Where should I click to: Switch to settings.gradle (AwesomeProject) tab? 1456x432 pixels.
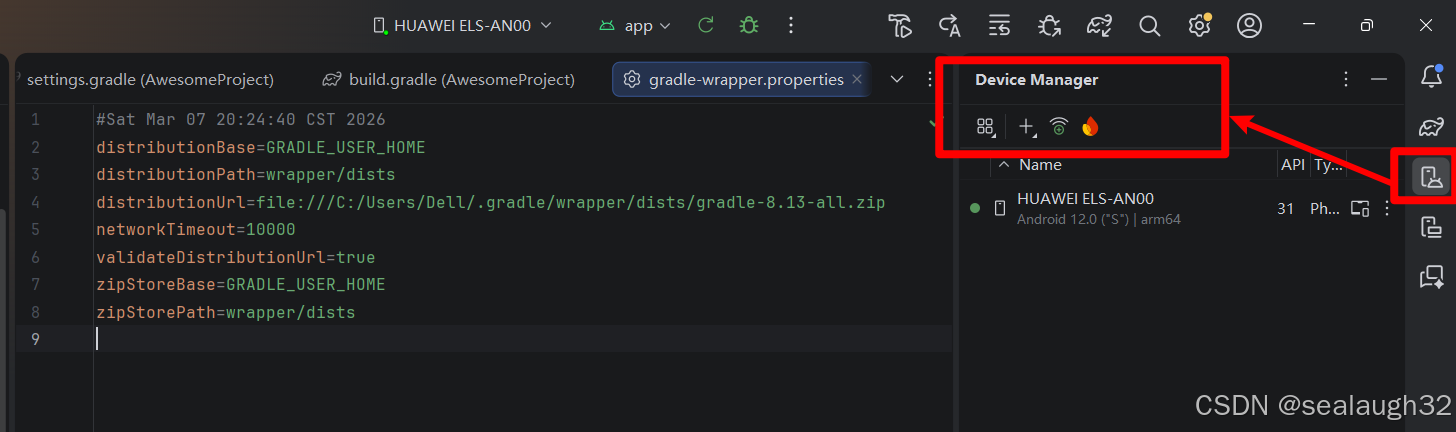[150, 79]
